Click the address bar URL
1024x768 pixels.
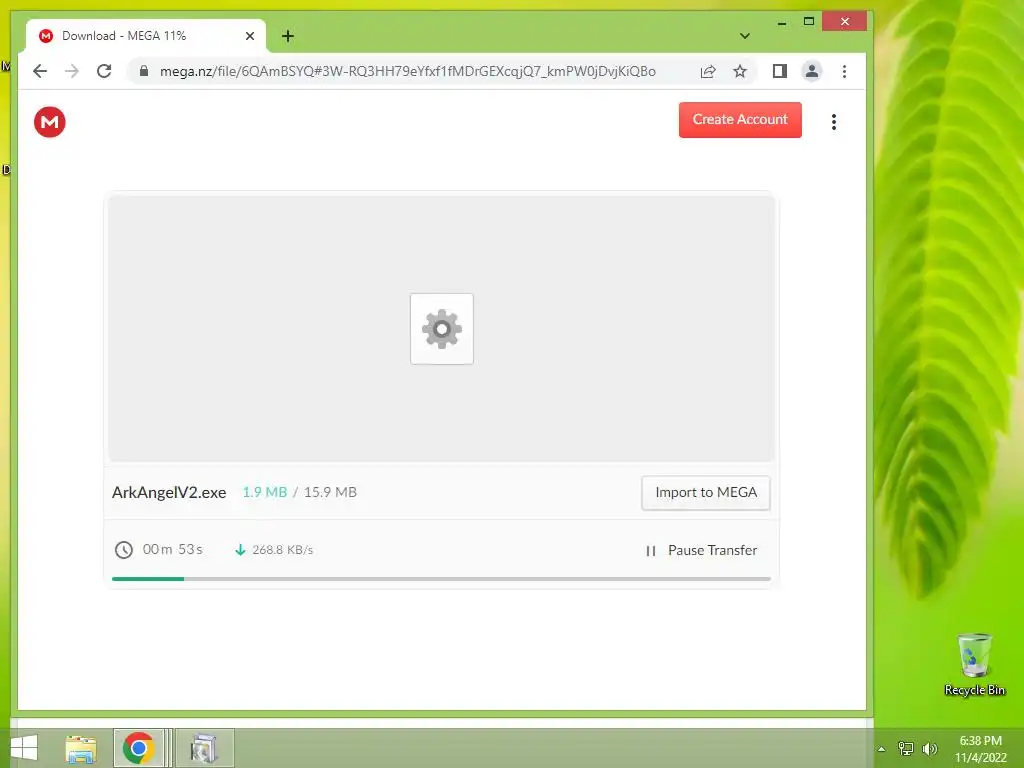pos(408,71)
